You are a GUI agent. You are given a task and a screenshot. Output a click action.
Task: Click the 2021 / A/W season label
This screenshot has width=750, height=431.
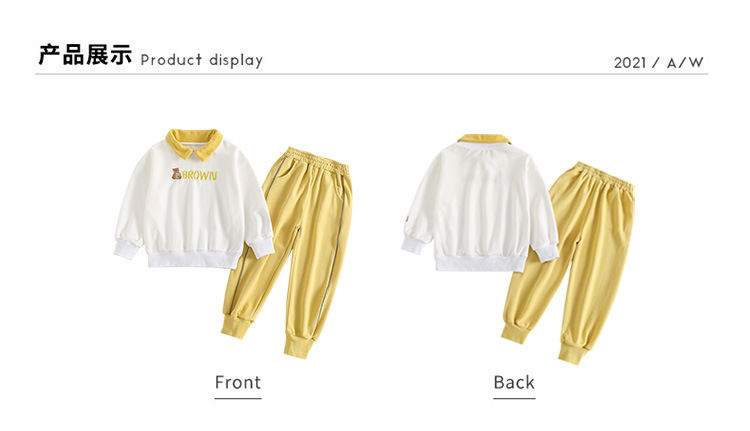pyautogui.click(x=658, y=63)
